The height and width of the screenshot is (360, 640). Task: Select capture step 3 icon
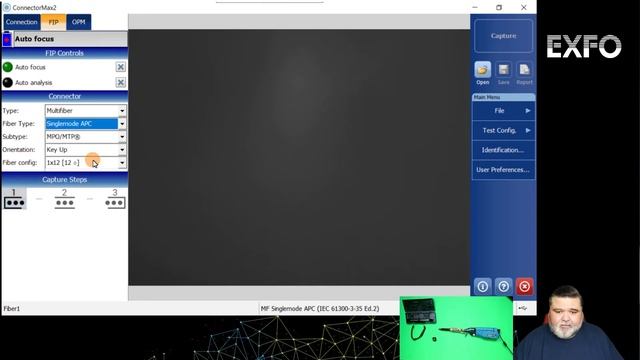pos(115,199)
